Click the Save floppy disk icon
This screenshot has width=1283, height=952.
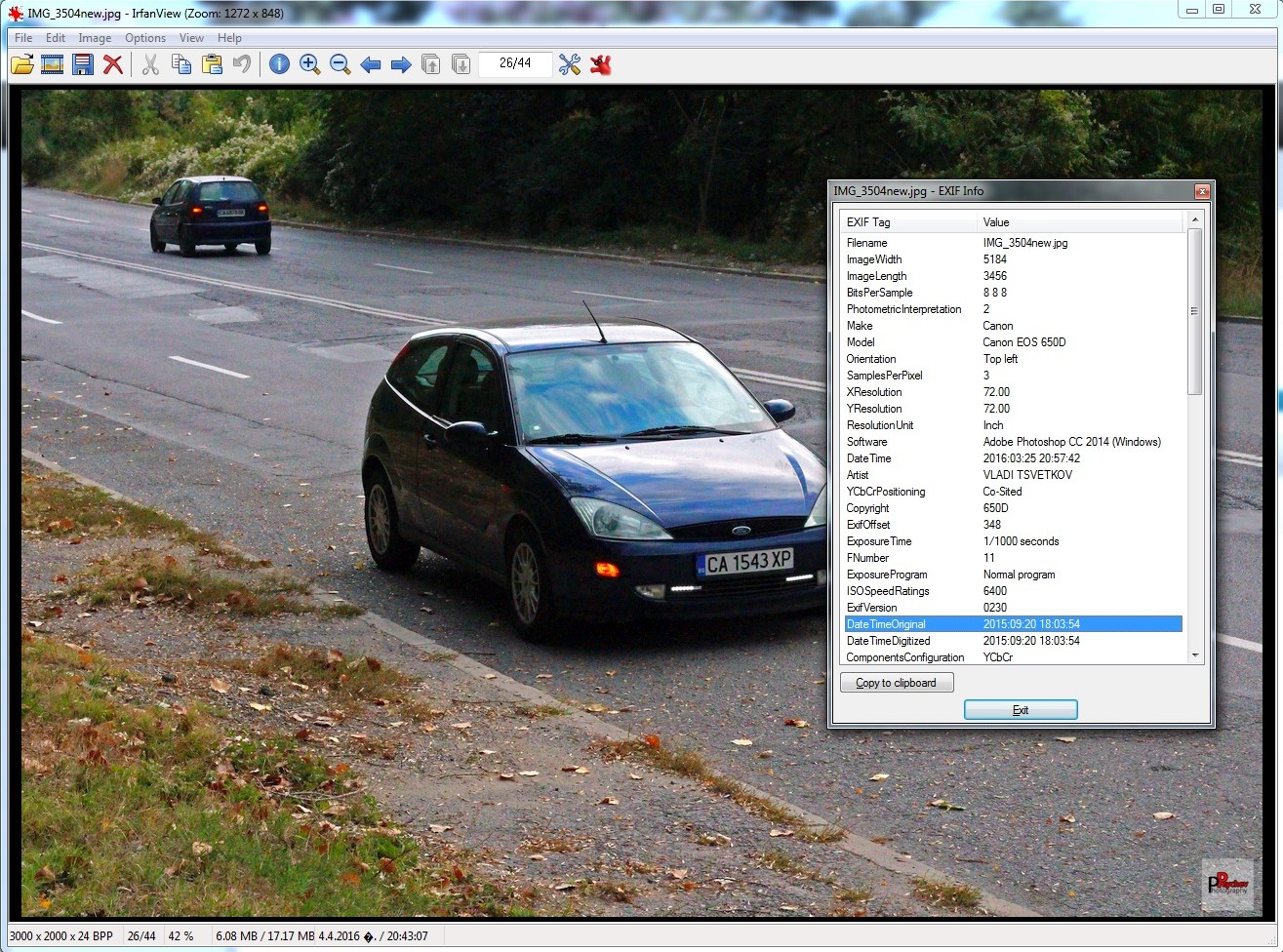83,64
